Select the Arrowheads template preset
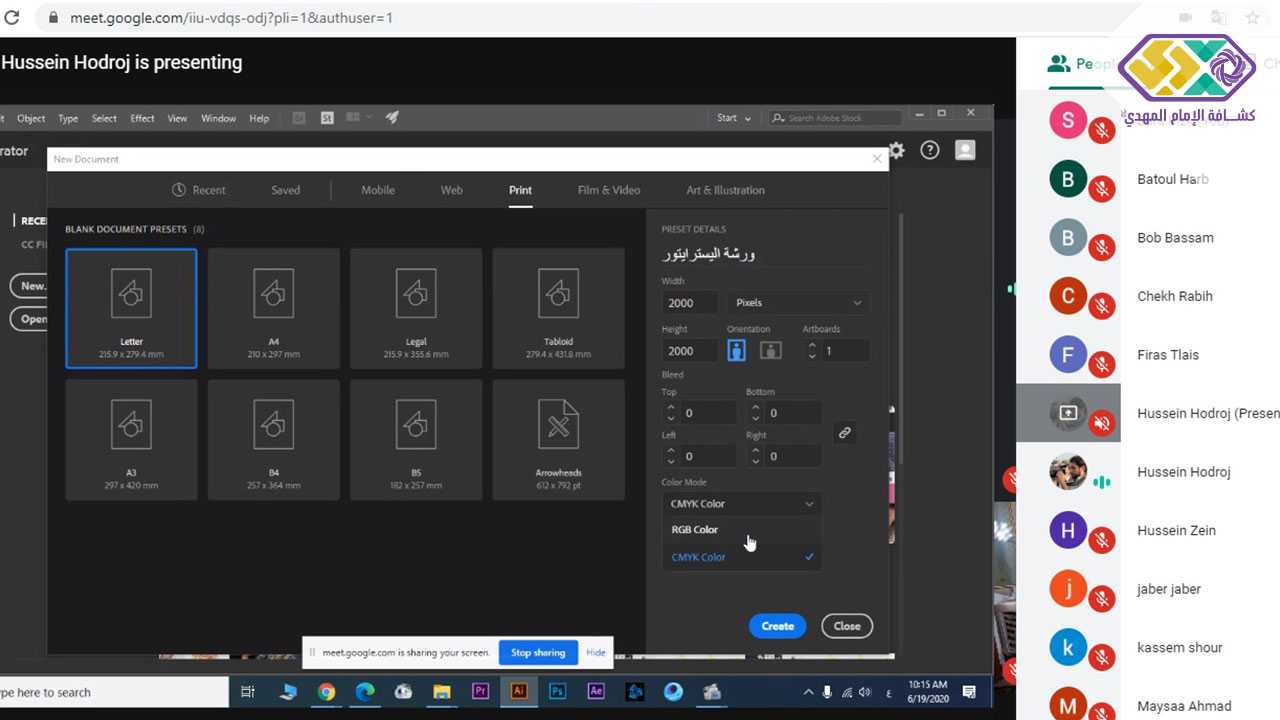This screenshot has width=1280, height=720. click(x=558, y=439)
